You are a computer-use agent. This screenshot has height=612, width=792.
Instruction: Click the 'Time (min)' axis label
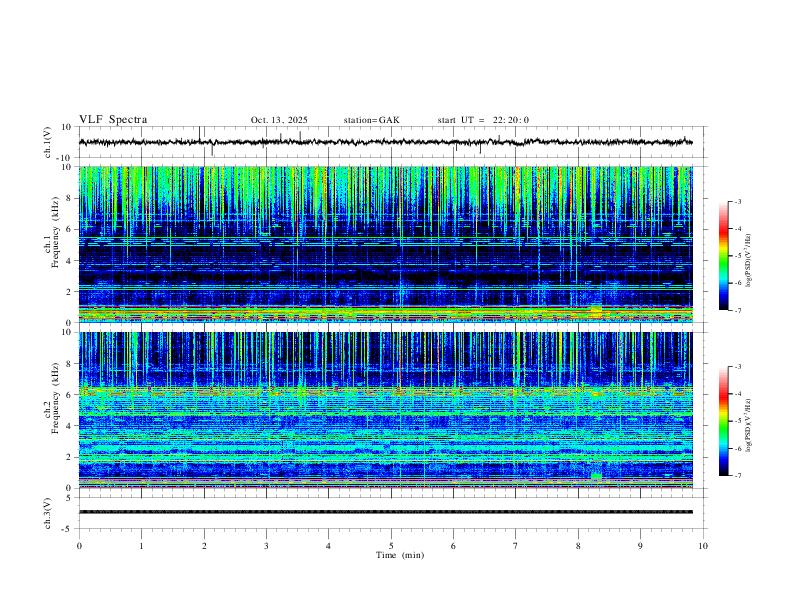click(400, 555)
